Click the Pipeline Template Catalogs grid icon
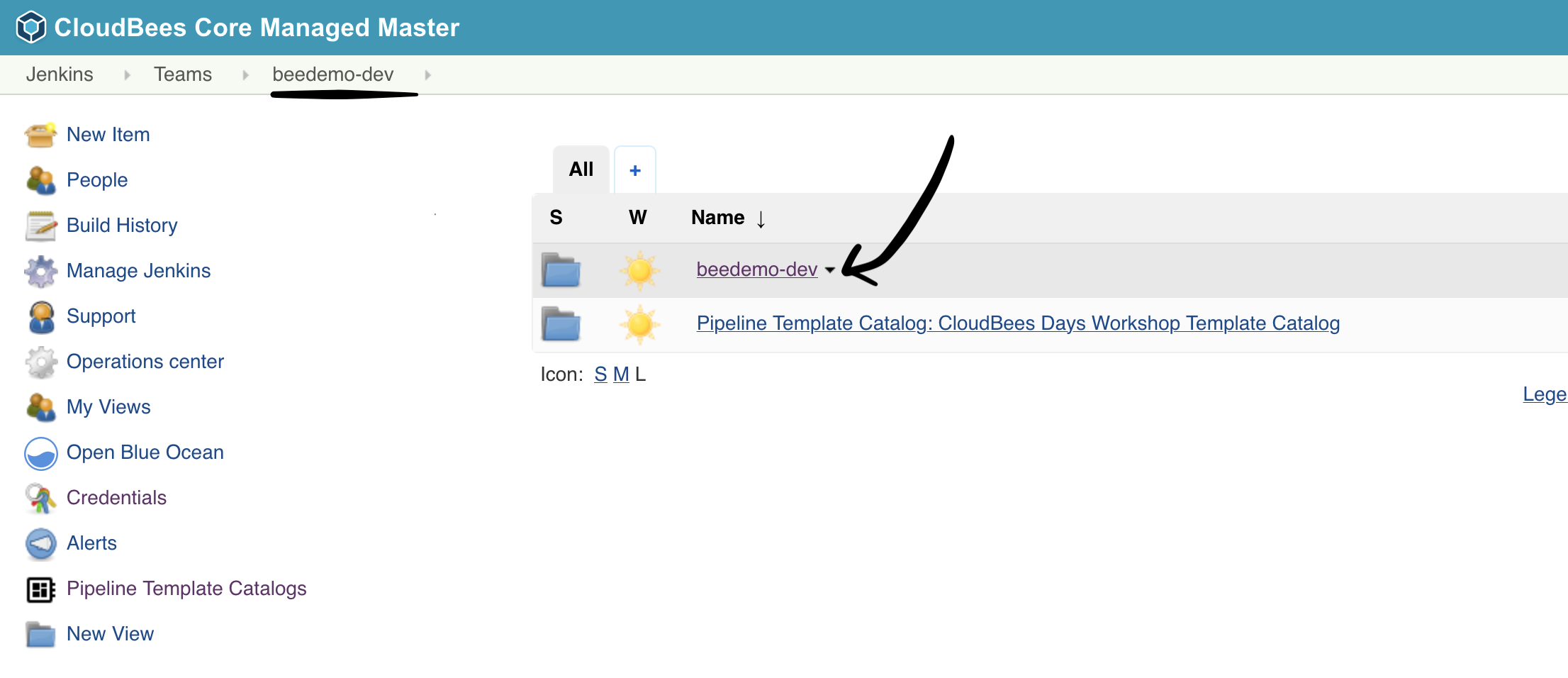The image size is (1568, 678). coord(40,589)
